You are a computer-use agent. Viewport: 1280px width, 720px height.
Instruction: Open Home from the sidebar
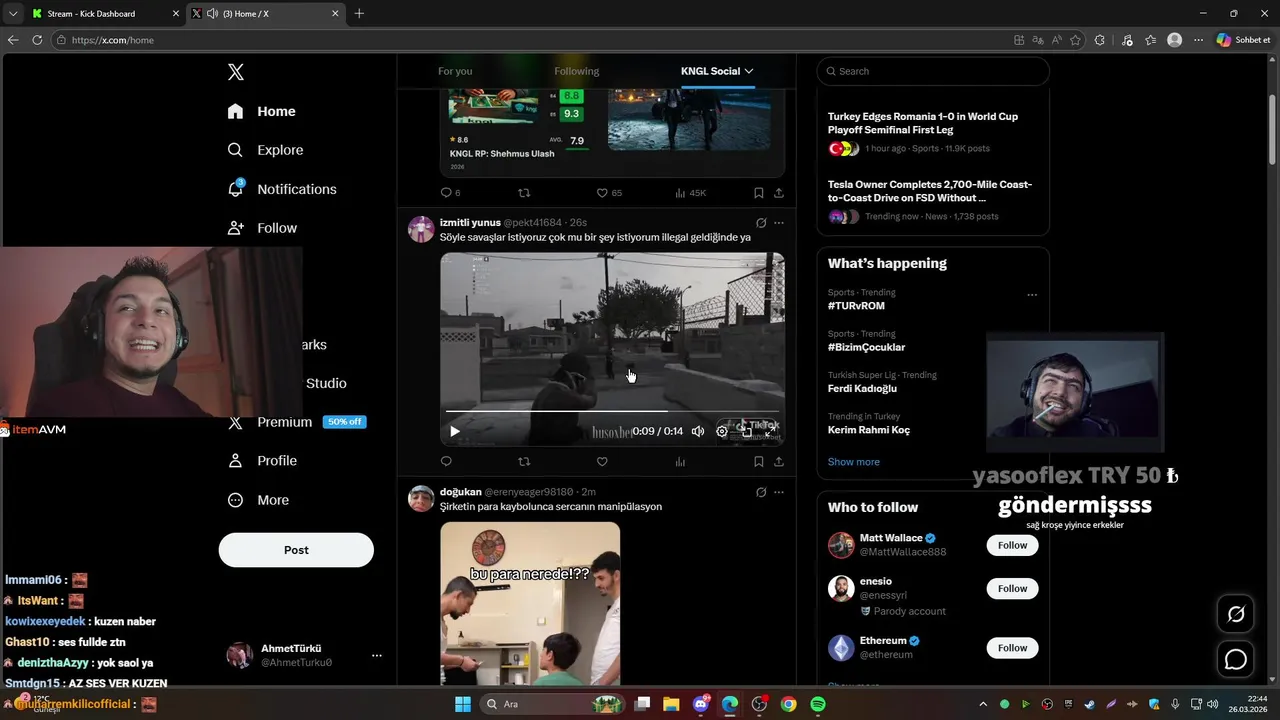coord(261,111)
